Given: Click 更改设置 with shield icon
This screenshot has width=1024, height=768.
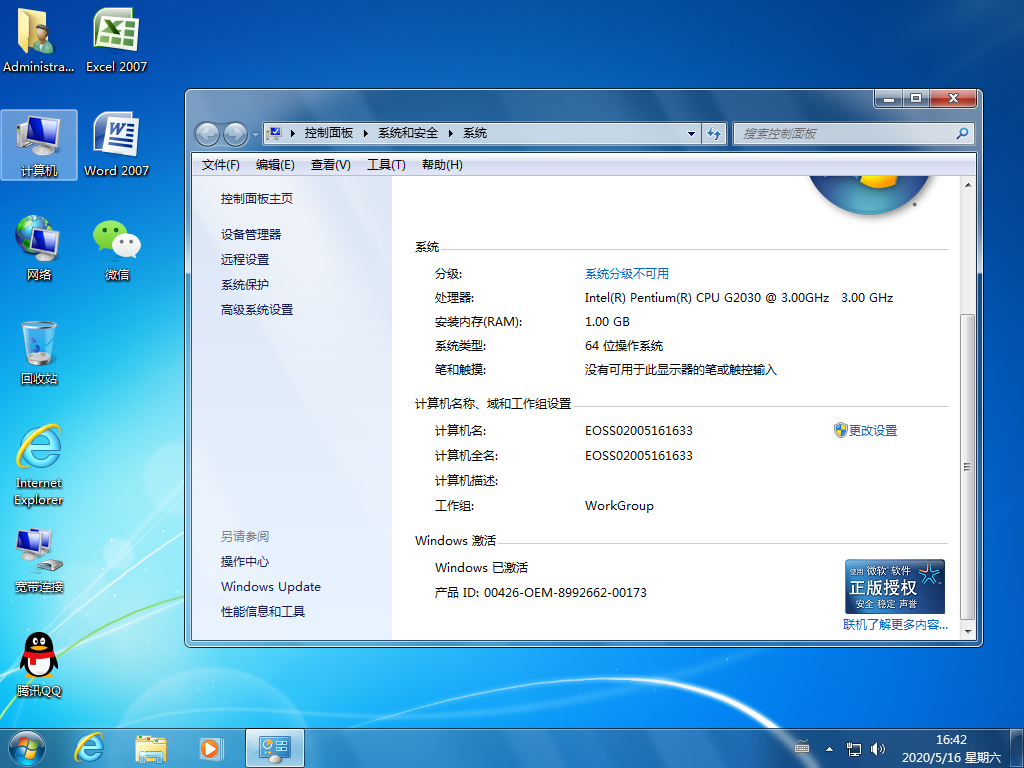Looking at the screenshot, I should [865, 430].
